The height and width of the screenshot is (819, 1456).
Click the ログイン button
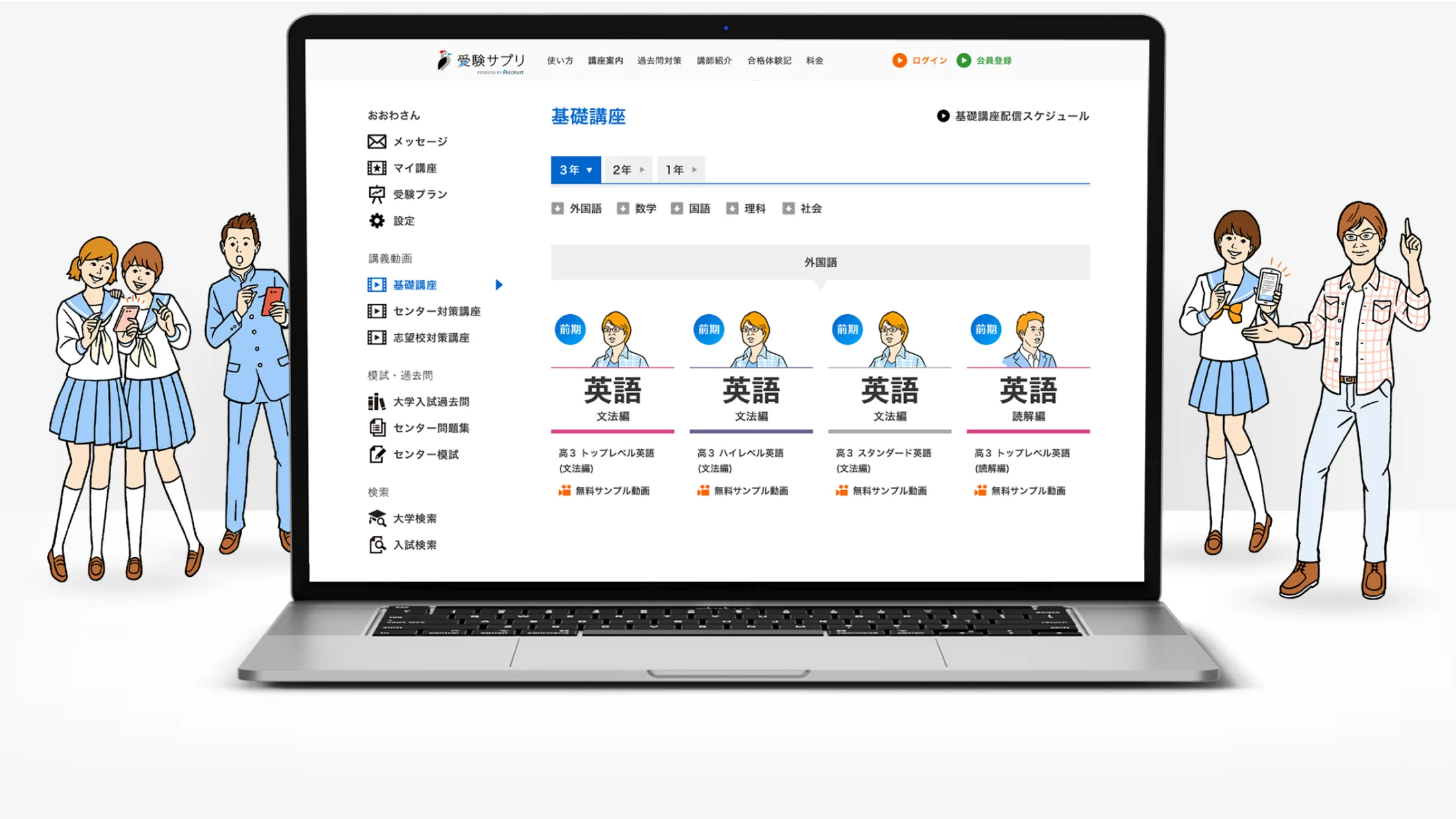click(x=919, y=60)
